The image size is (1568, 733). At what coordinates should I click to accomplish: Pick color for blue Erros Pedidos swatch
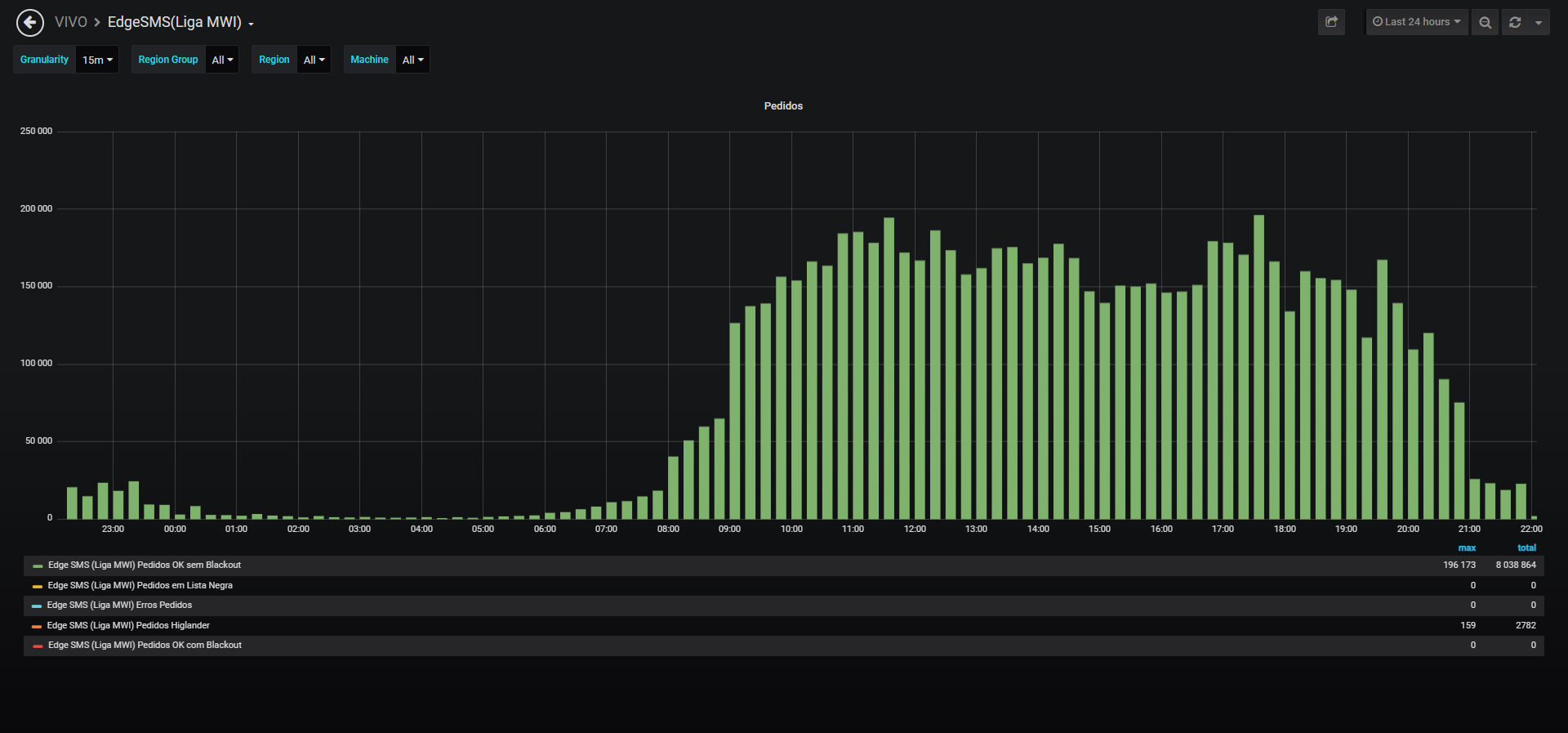(x=37, y=606)
